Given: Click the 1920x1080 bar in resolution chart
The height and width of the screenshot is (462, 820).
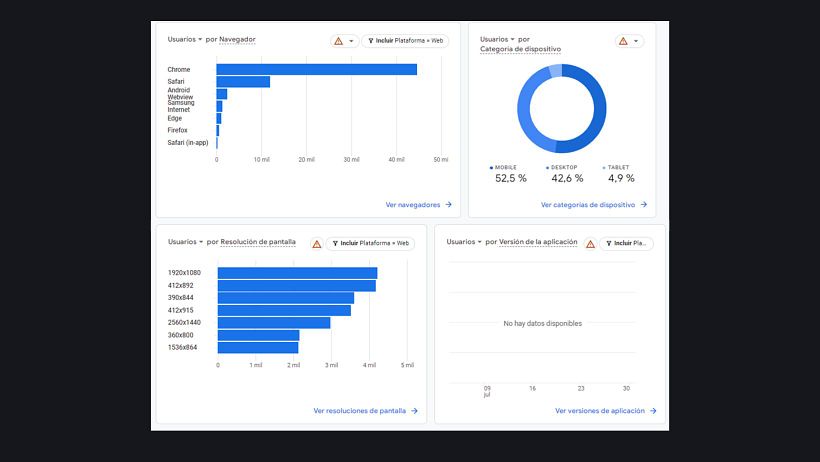Looking at the screenshot, I should click(297, 273).
